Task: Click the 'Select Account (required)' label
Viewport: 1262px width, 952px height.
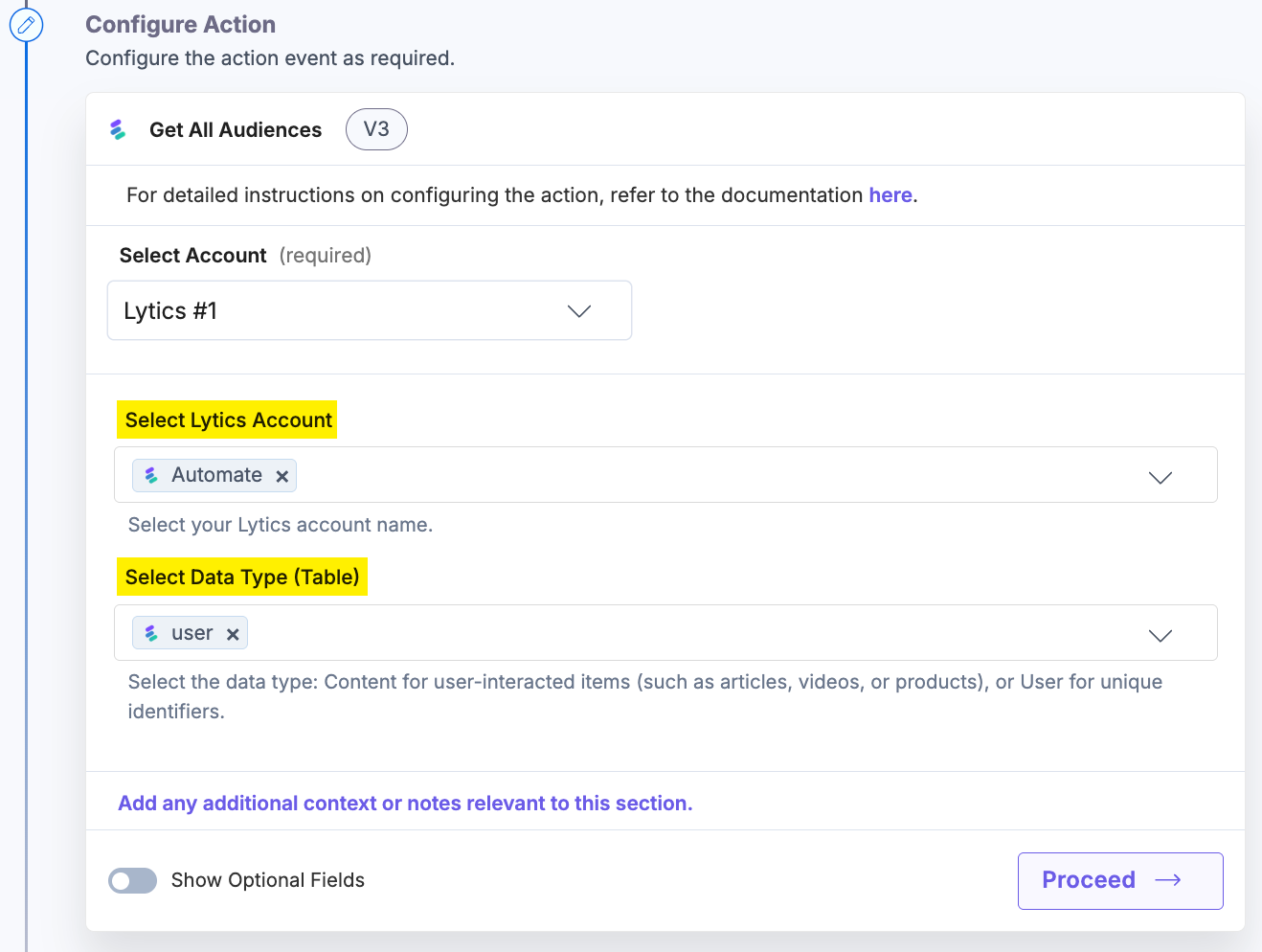Action: point(245,256)
